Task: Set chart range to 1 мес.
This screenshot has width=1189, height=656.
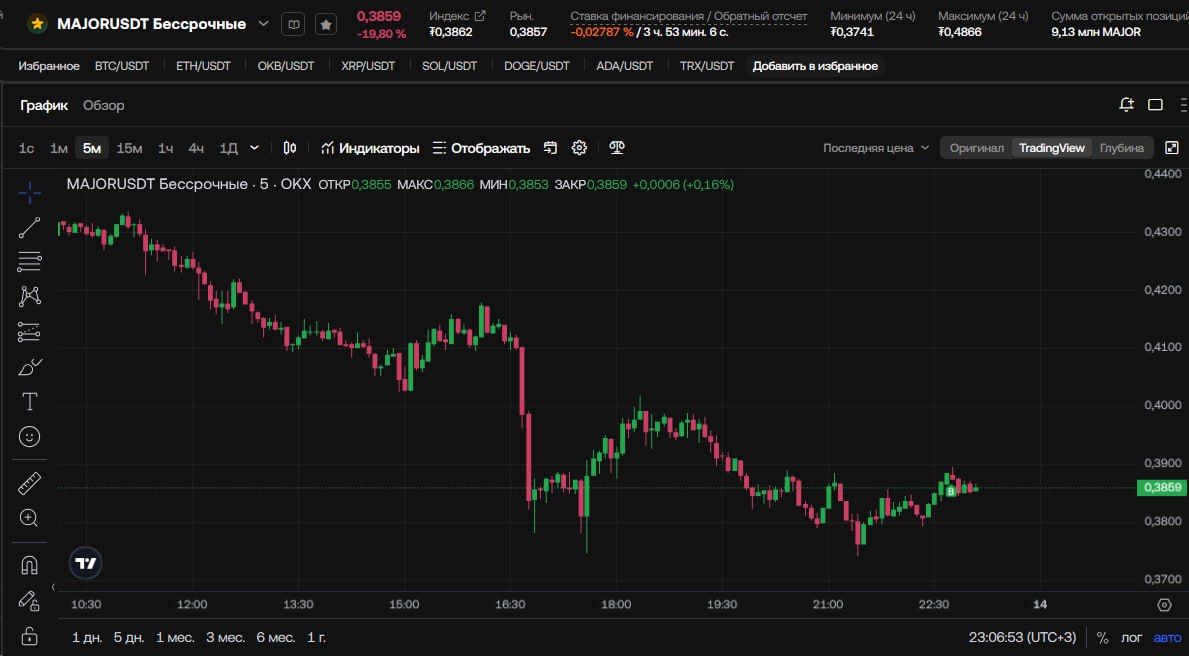Action: click(x=175, y=638)
